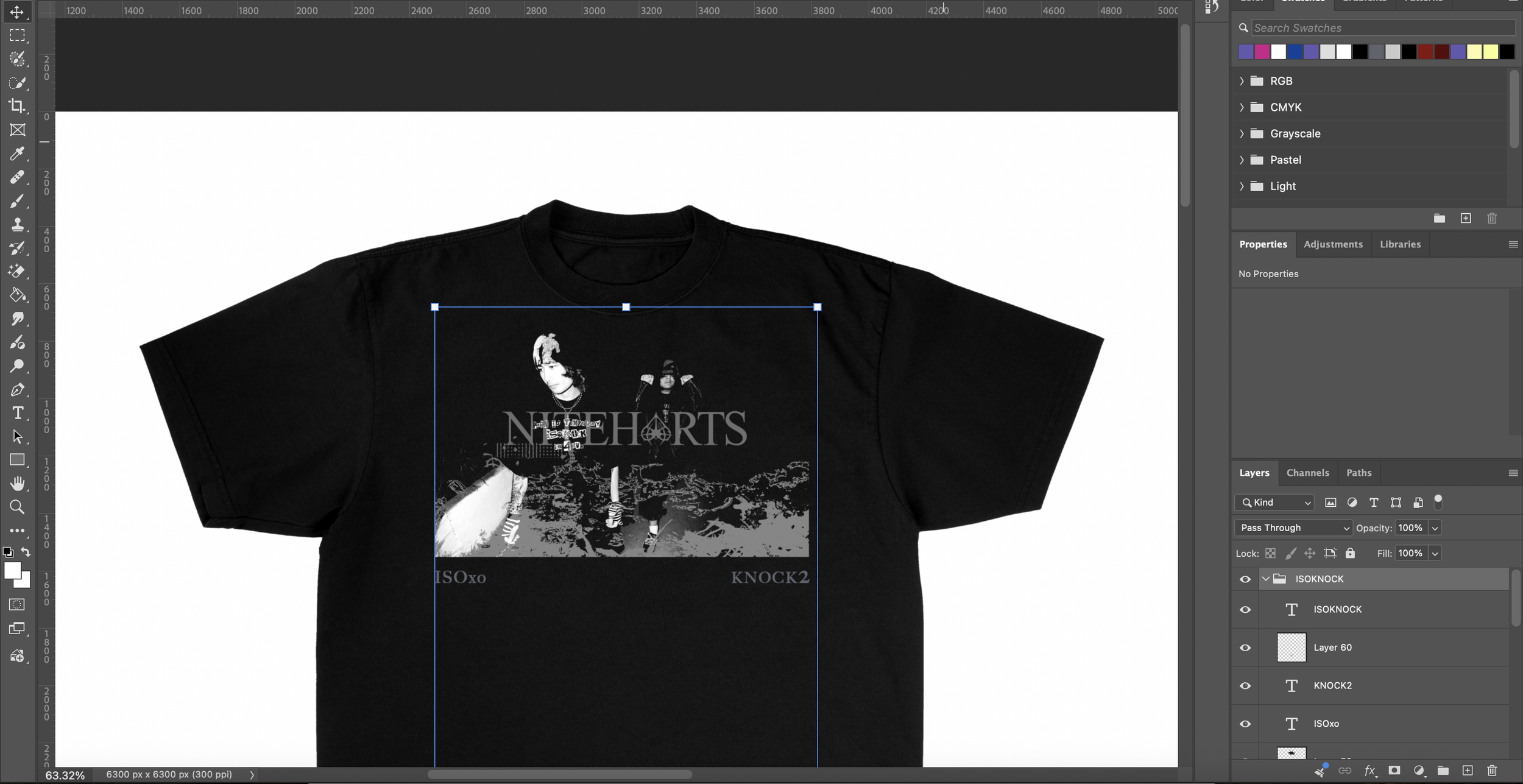Switch to the Paths tab

tap(1359, 473)
